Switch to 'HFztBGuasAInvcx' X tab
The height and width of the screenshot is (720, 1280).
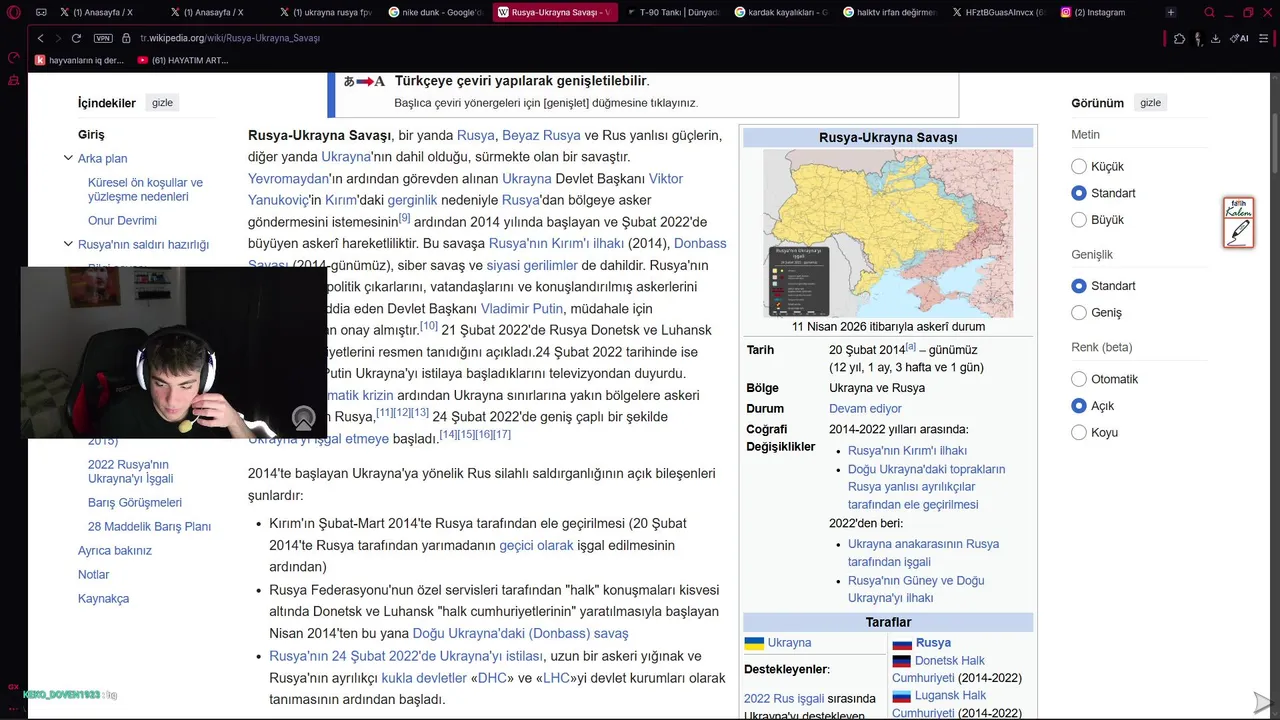[x=998, y=12]
